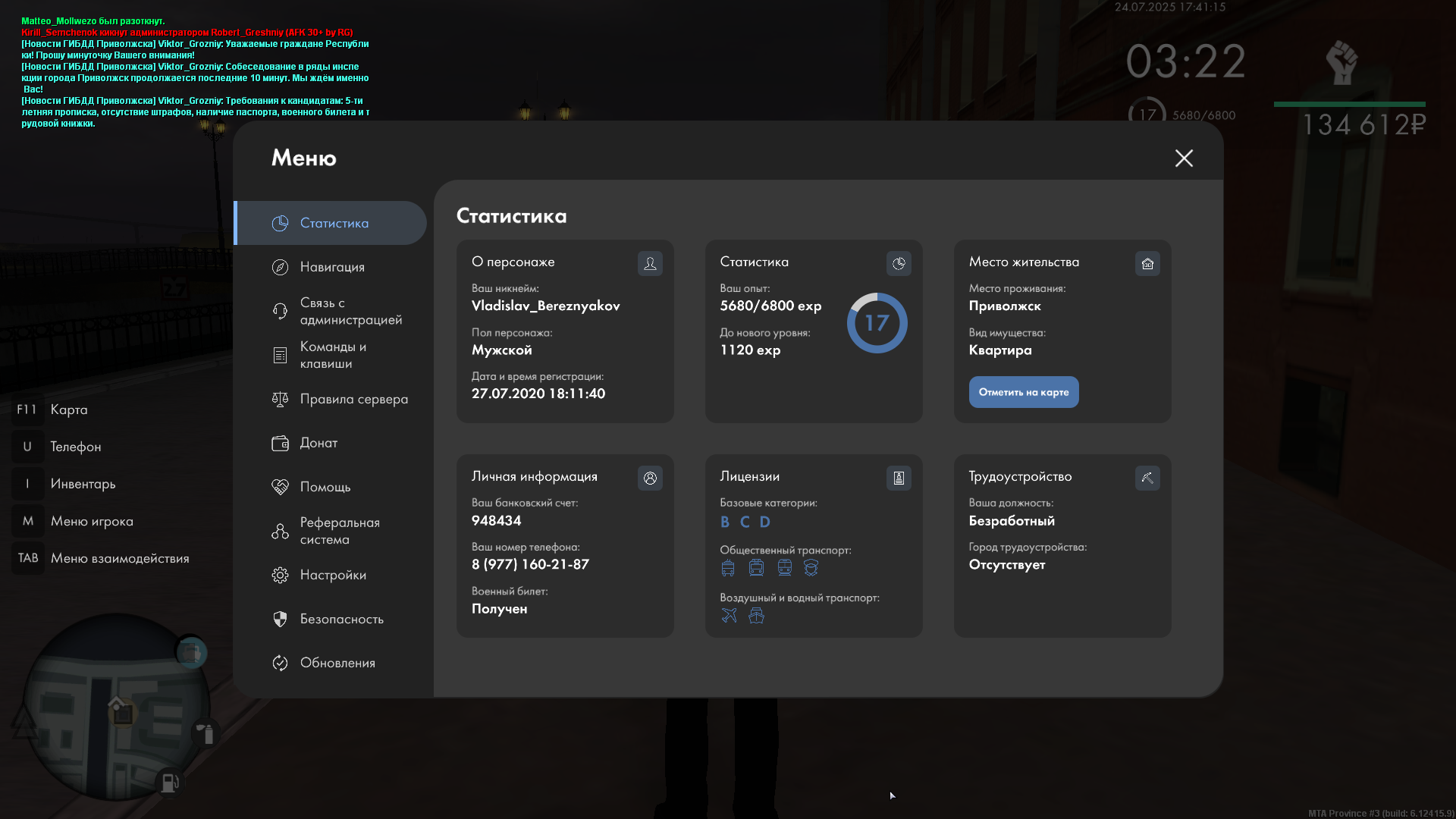1456x819 pixels.
Task: Open the Донат menu section
Action: pos(318,443)
